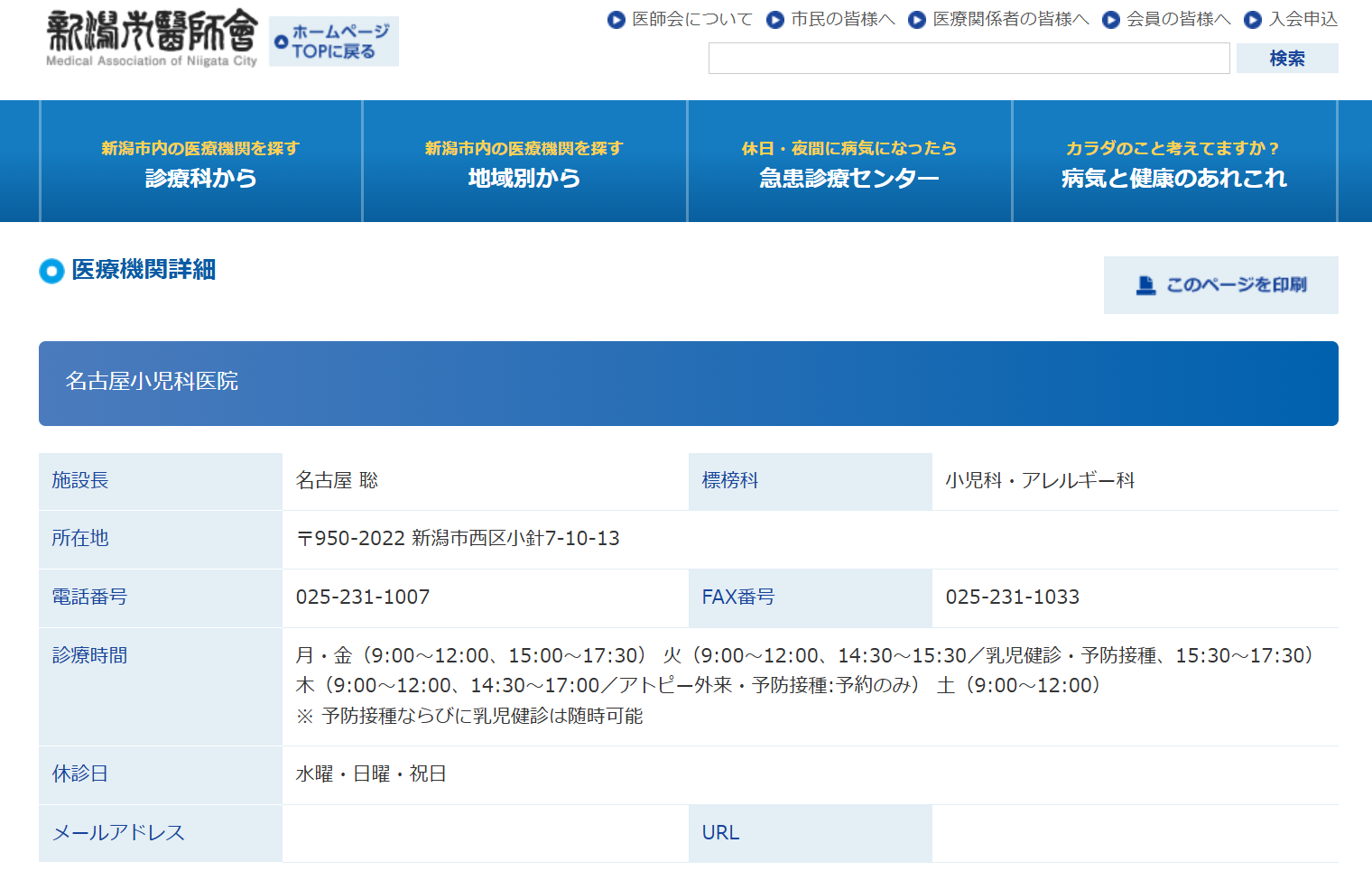The image size is (1372, 880).
Task: Click the 電話番号 label cell
Action: tap(161, 597)
